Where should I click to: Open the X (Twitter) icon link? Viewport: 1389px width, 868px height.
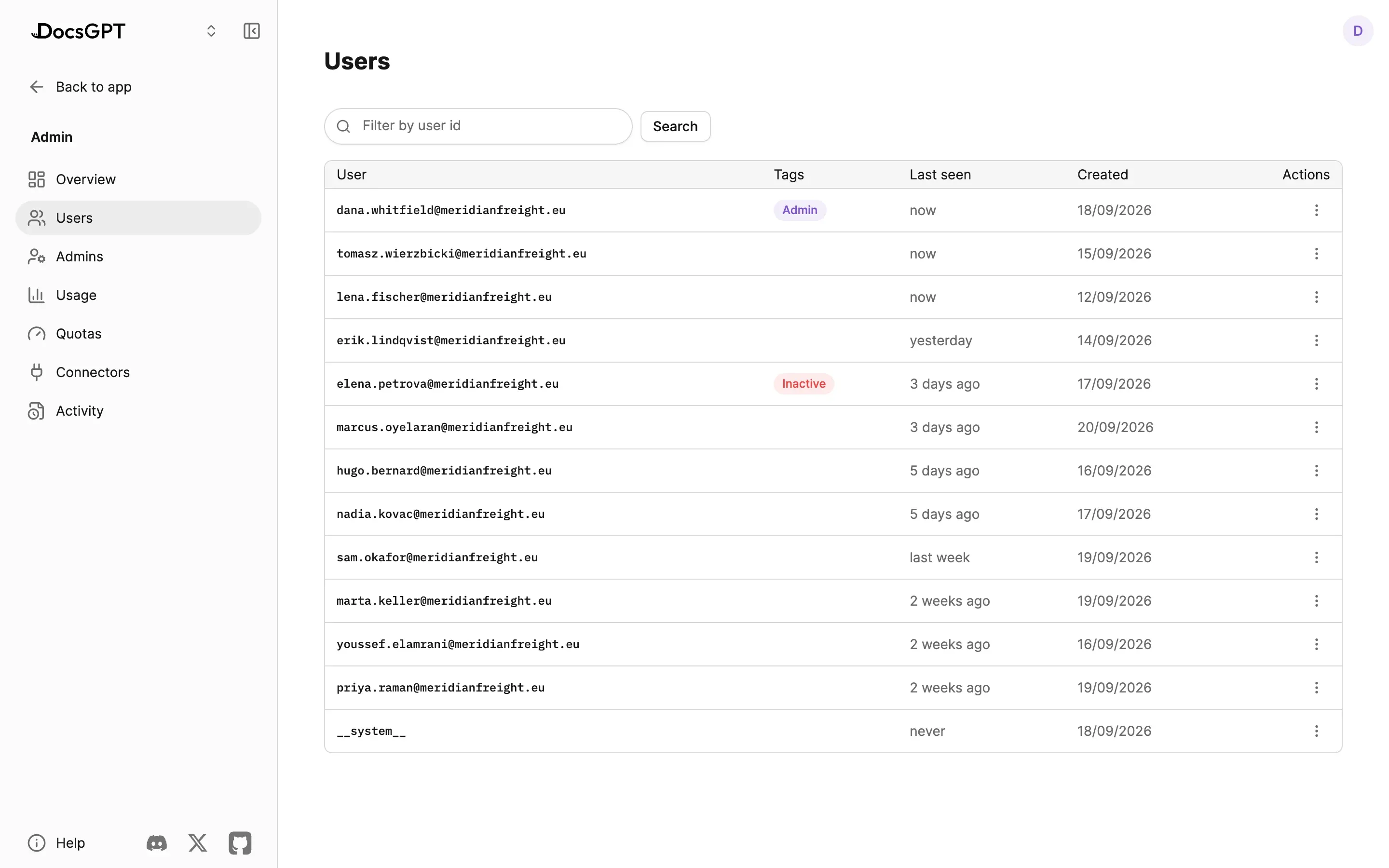pos(198,843)
